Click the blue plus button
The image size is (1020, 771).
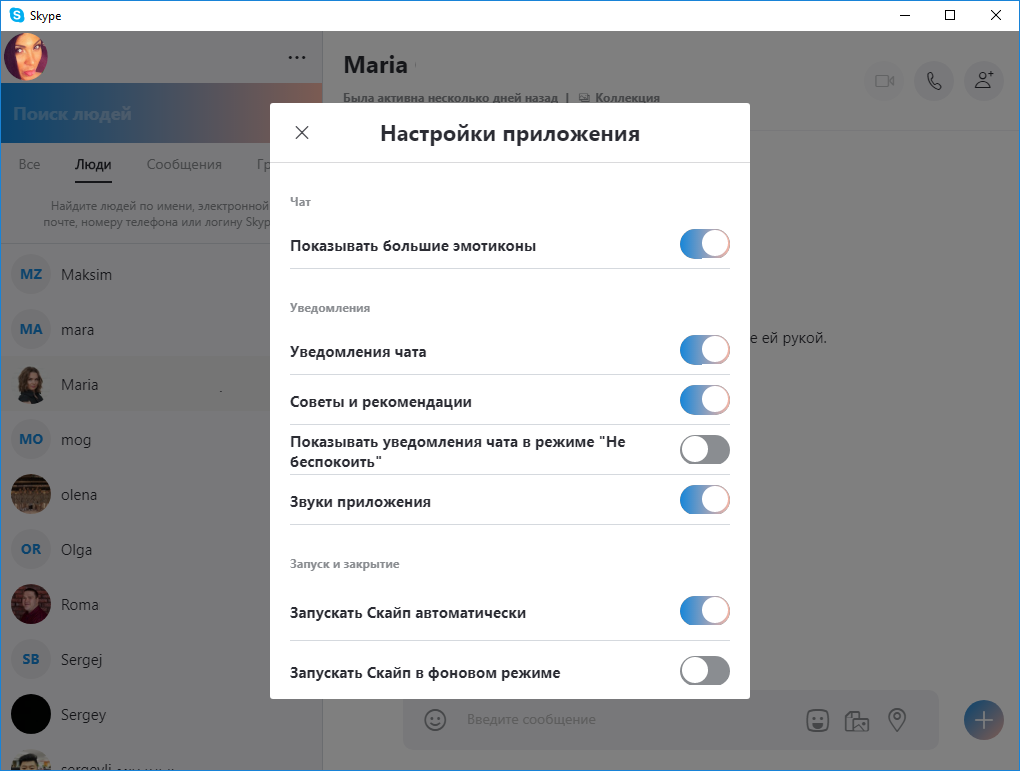coord(984,720)
